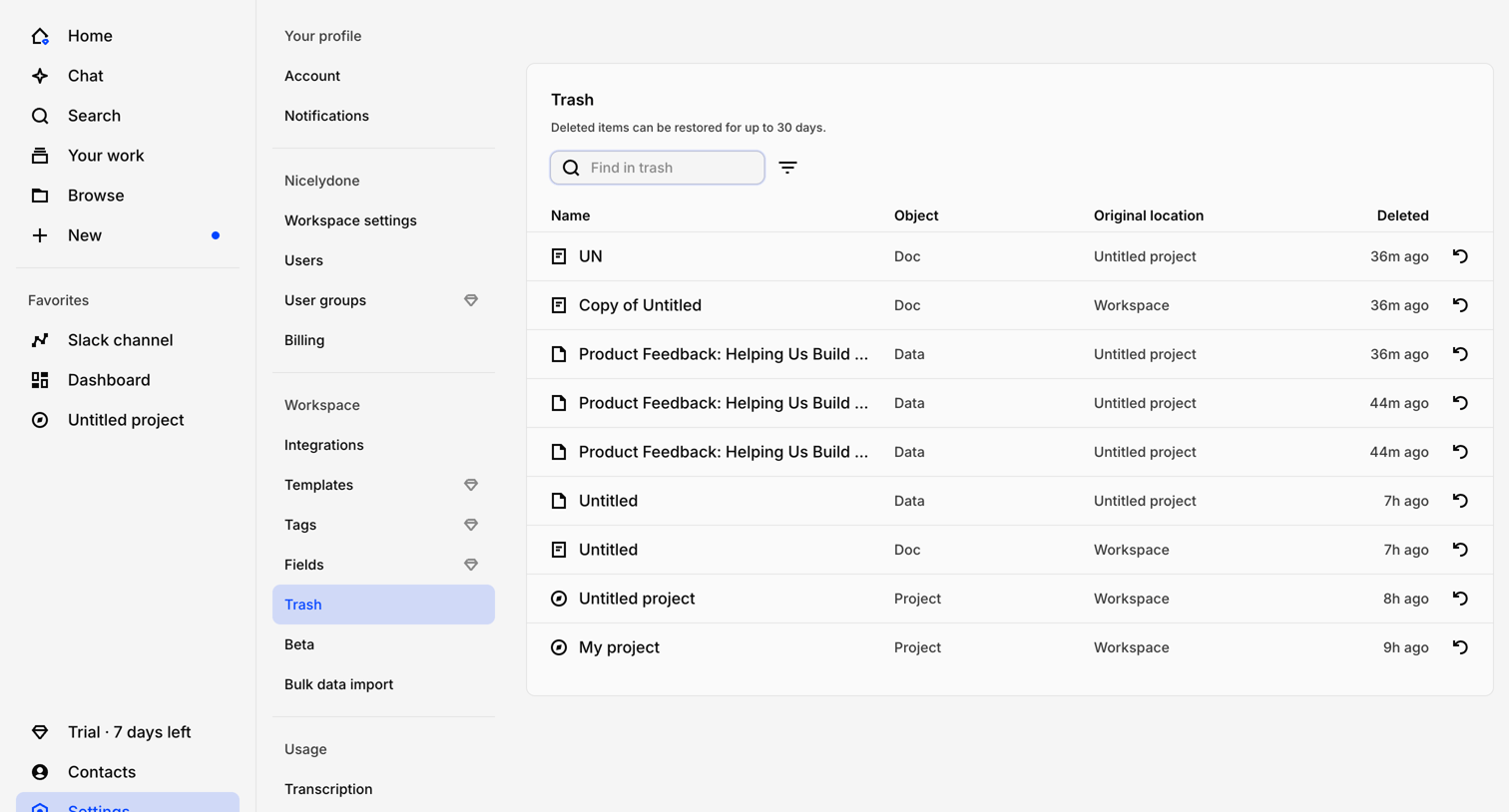Restore the UN doc from trash
Image resolution: width=1509 pixels, height=812 pixels.
[x=1460, y=256]
